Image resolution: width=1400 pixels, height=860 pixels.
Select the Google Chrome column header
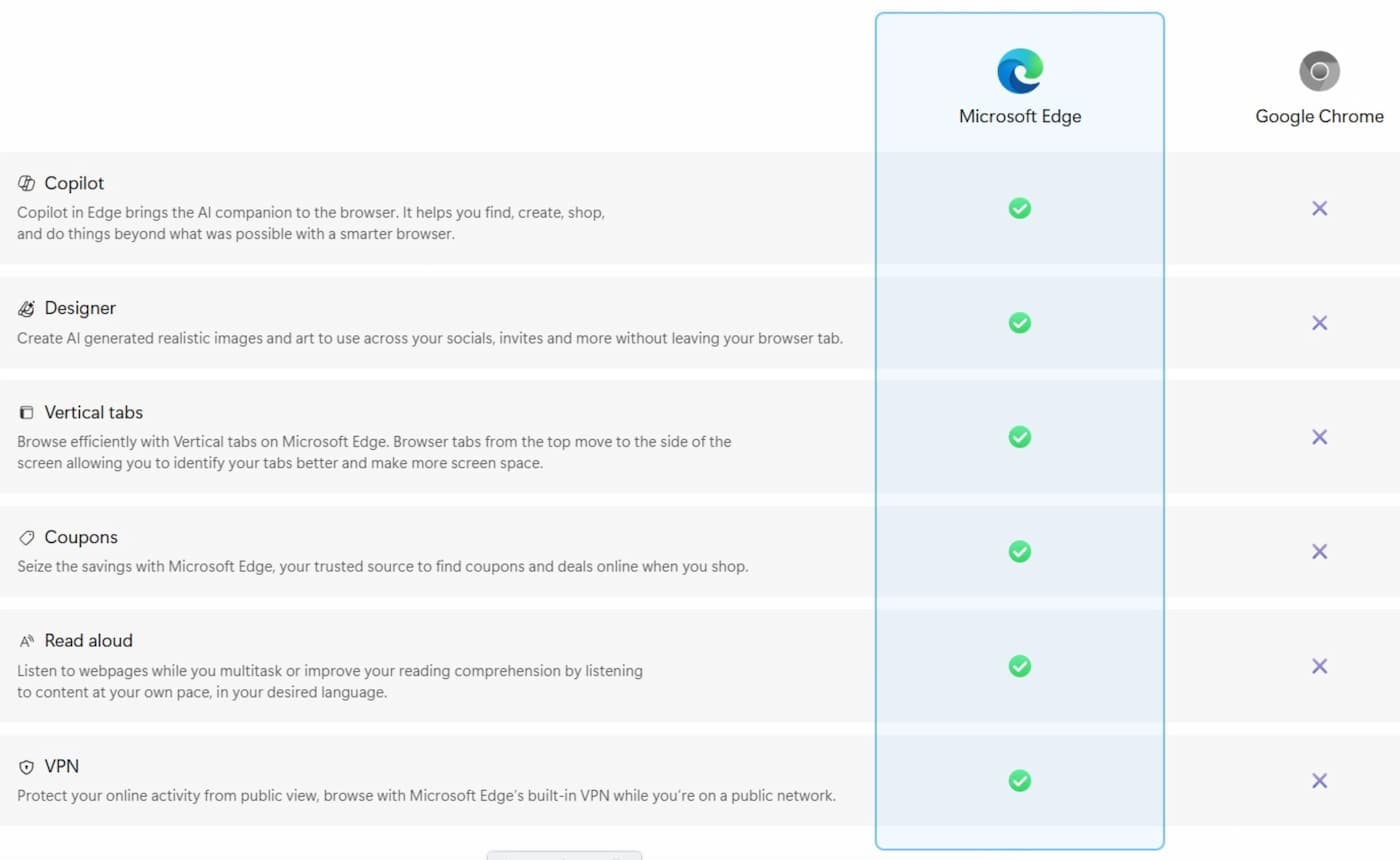(1318, 116)
